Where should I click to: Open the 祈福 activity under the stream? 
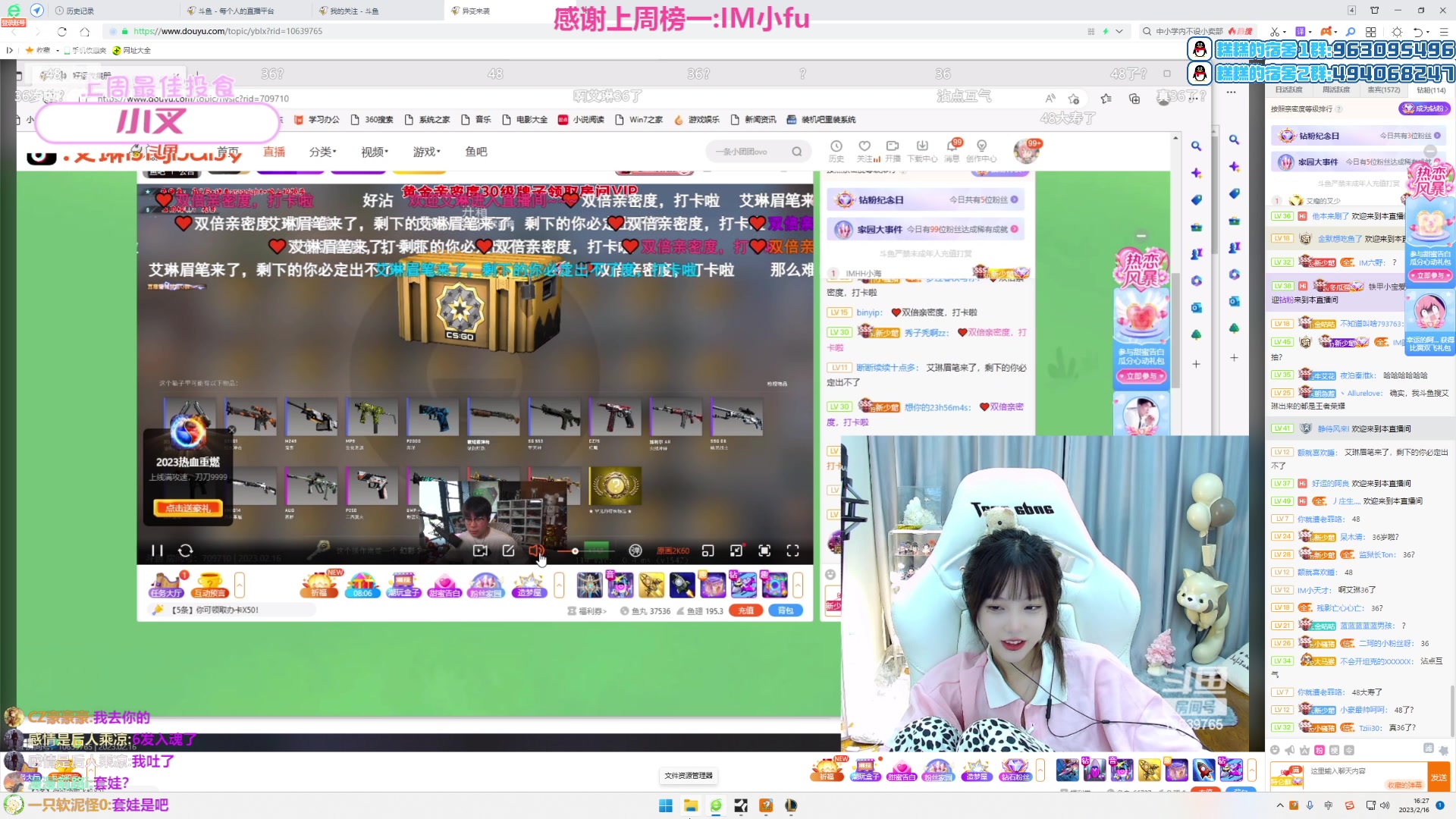(319, 585)
